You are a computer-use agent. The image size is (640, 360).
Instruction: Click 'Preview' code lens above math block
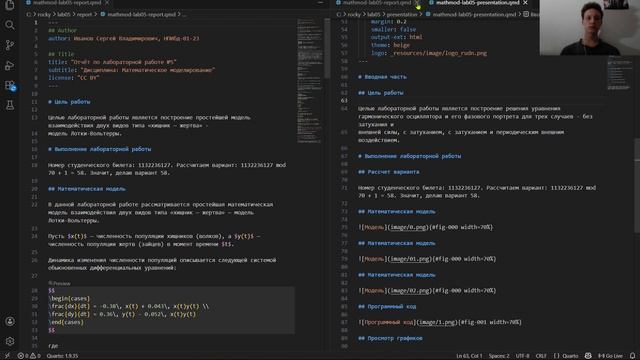(x=60, y=283)
